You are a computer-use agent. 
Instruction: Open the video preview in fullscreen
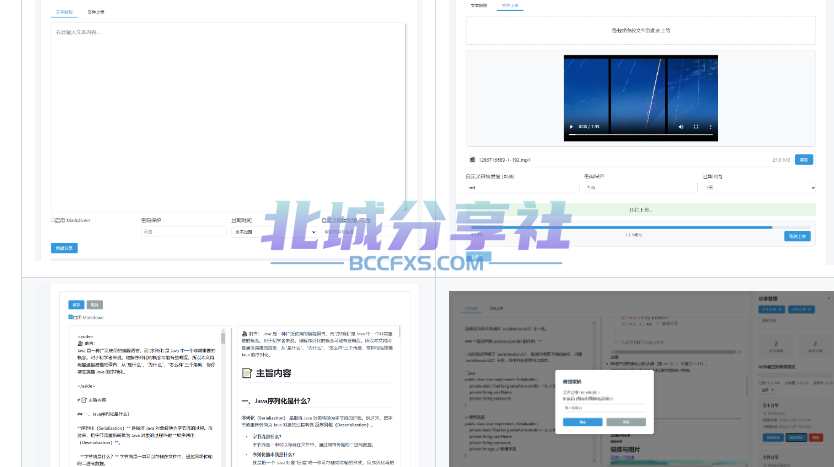pos(696,127)
